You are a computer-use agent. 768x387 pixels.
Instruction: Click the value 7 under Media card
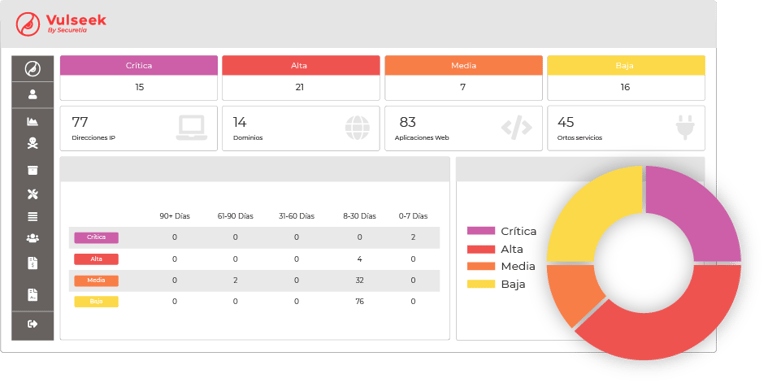463,87
